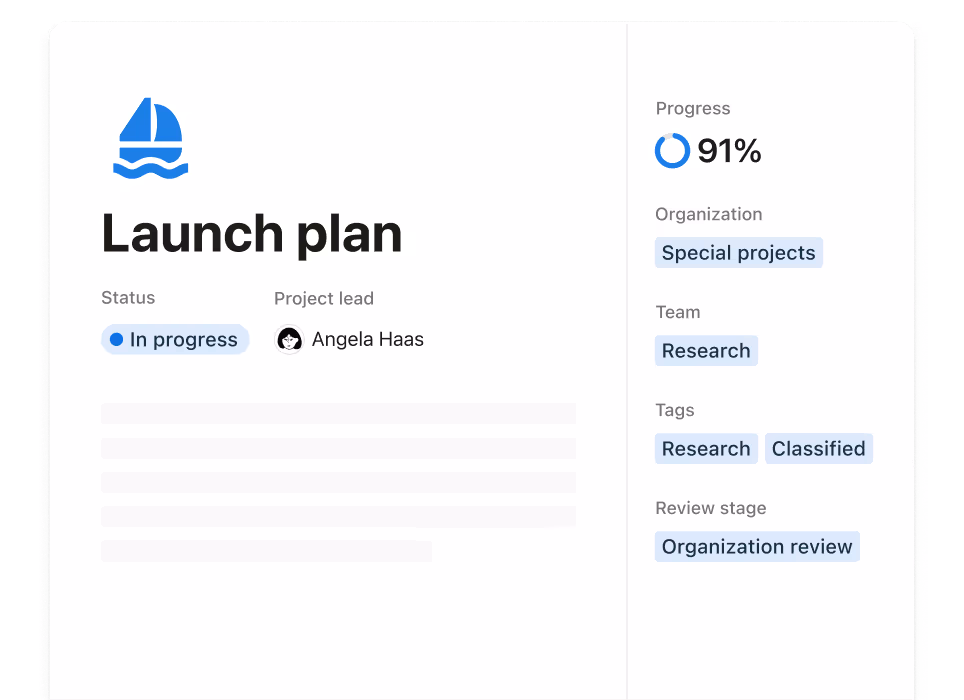Viewport: 964px width, 700px height.
Task: Select the Organization field label
Action: [708, 214]
